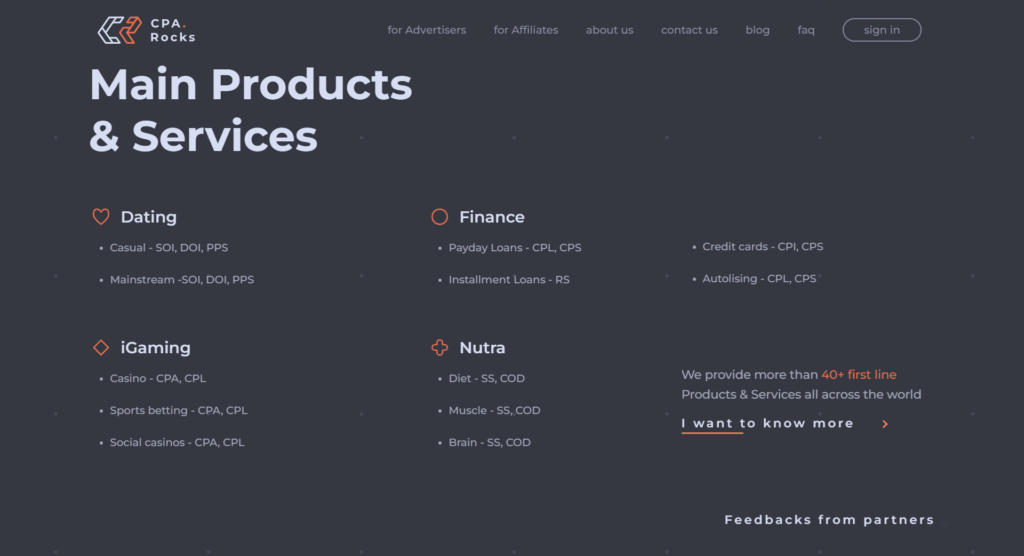Open the contact us page
Viewport: 1024px width, 556px height.
689,30
